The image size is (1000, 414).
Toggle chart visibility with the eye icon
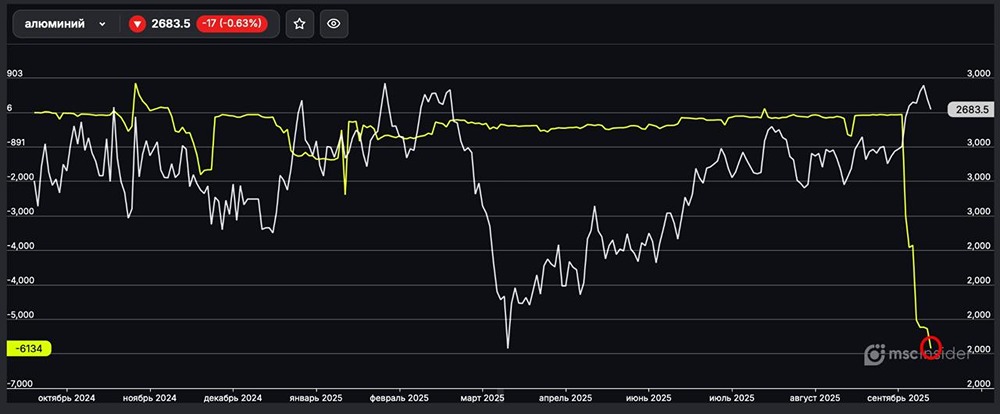[x=334, y=24]
